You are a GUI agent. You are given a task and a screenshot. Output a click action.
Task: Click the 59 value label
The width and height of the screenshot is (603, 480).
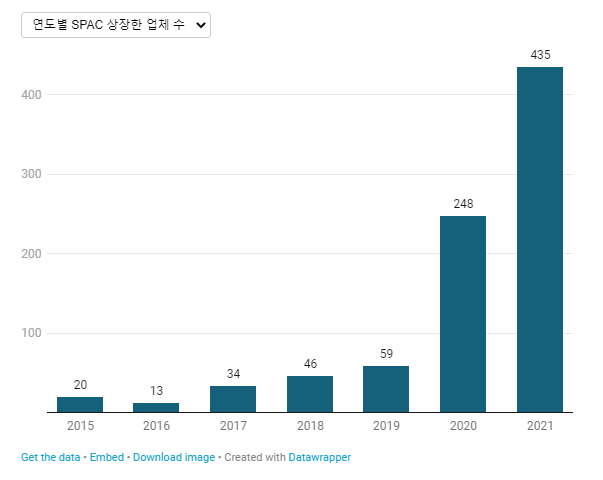point(386,353)
